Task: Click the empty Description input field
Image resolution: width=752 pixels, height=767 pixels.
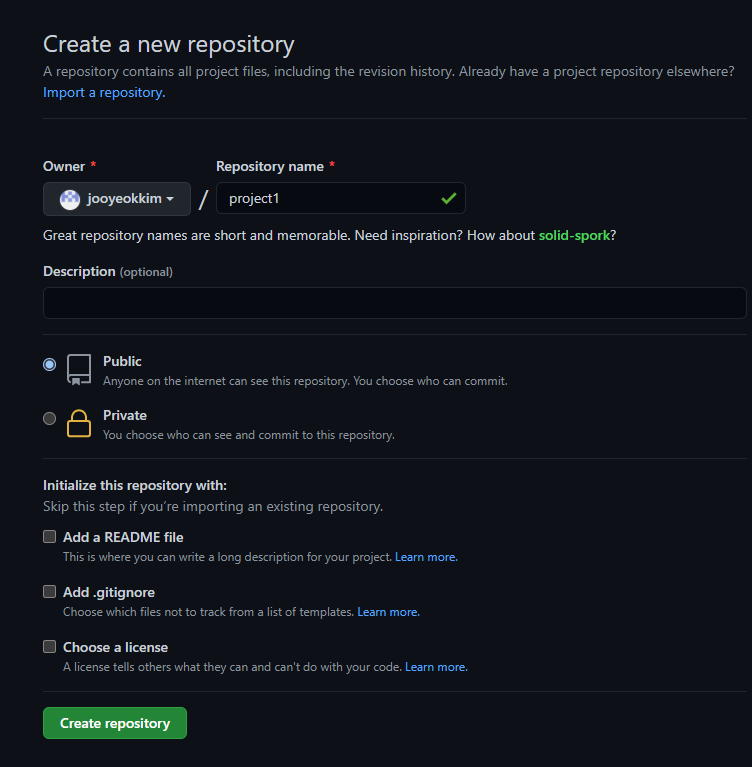Action: [x=395, y=303]
